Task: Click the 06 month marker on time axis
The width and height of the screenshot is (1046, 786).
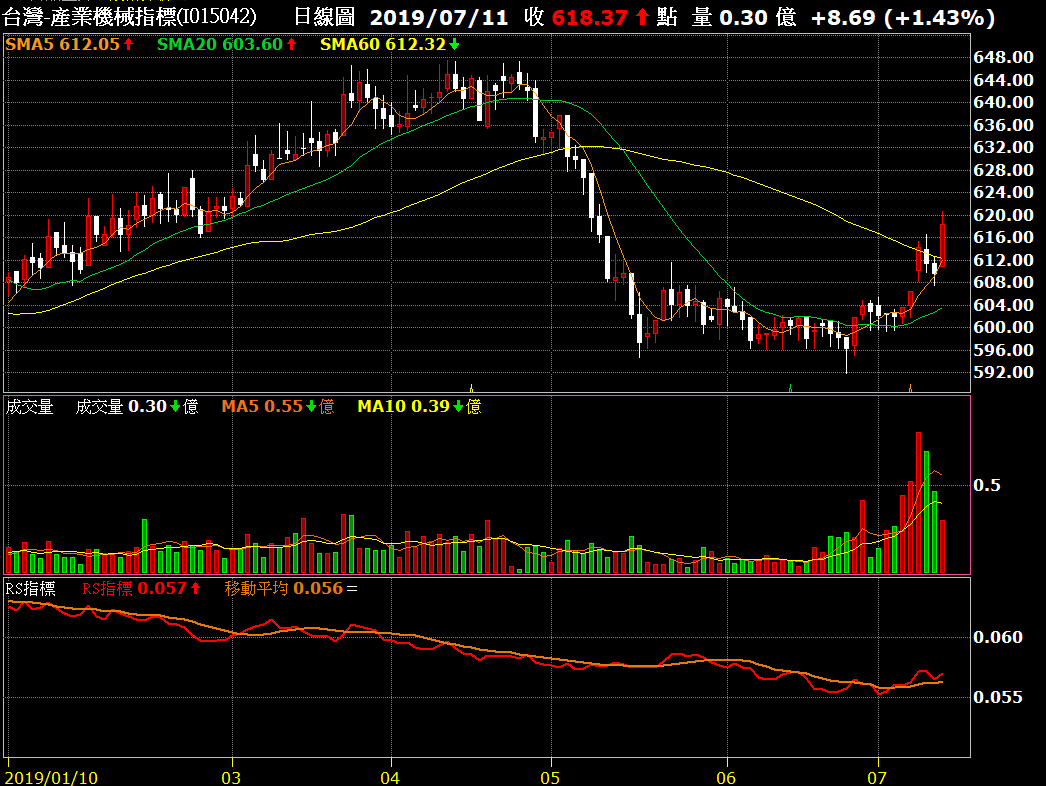Action: (x=726, y=778)
